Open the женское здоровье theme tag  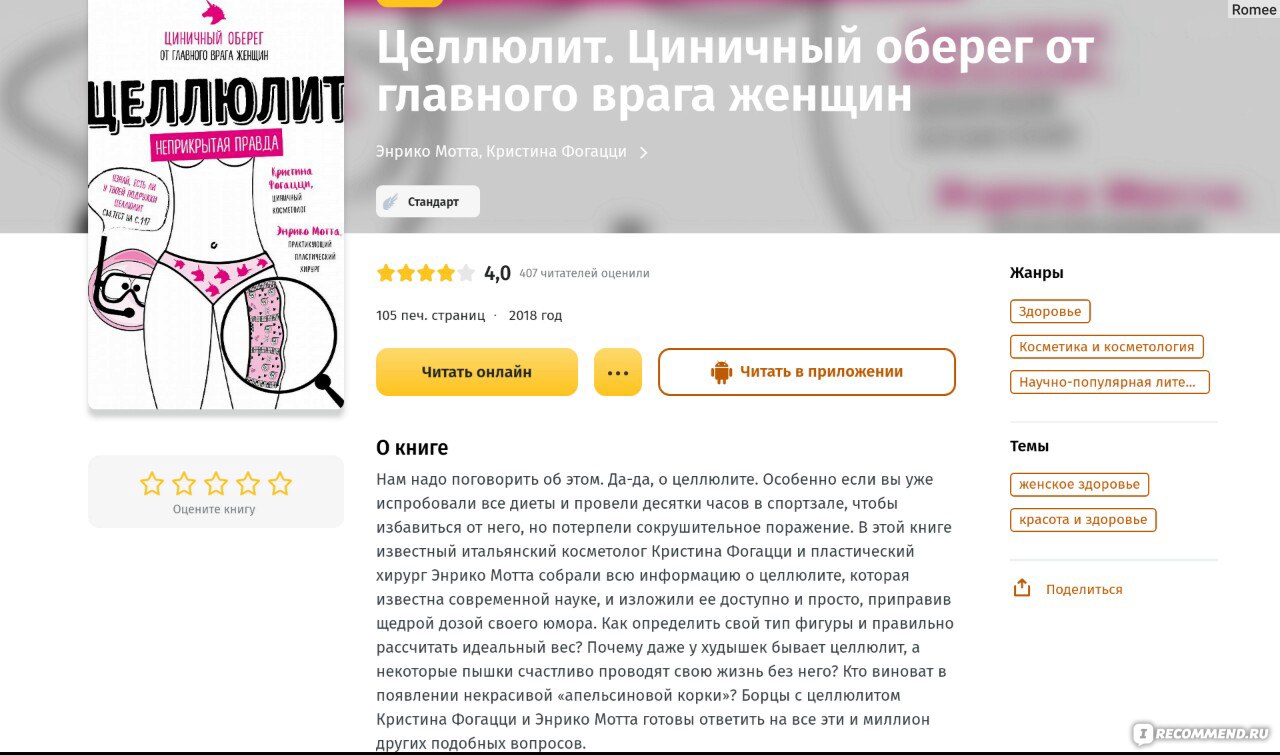pyautogui.click(x=1079, y=484)
